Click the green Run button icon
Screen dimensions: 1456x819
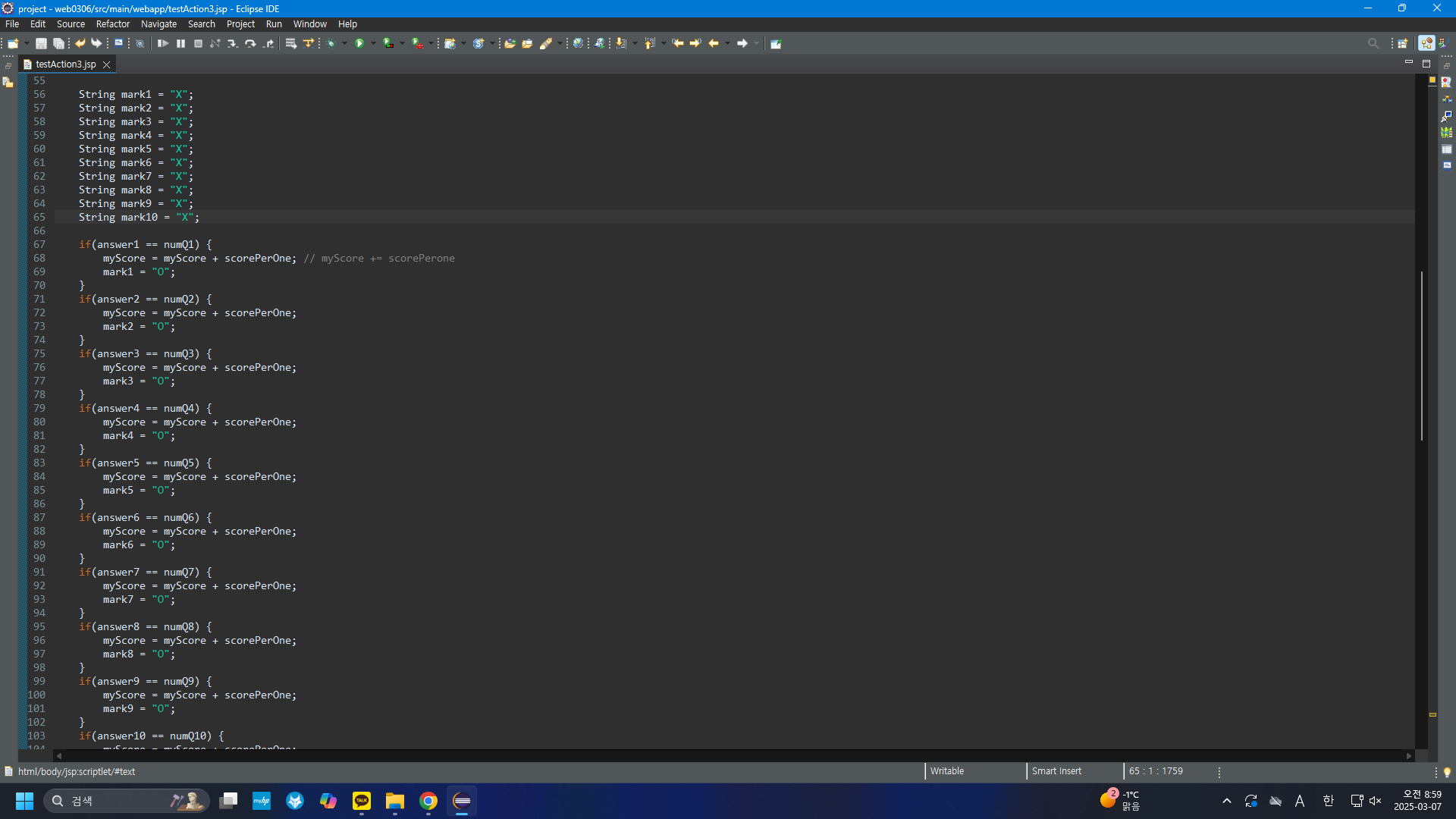click(359, 43)
